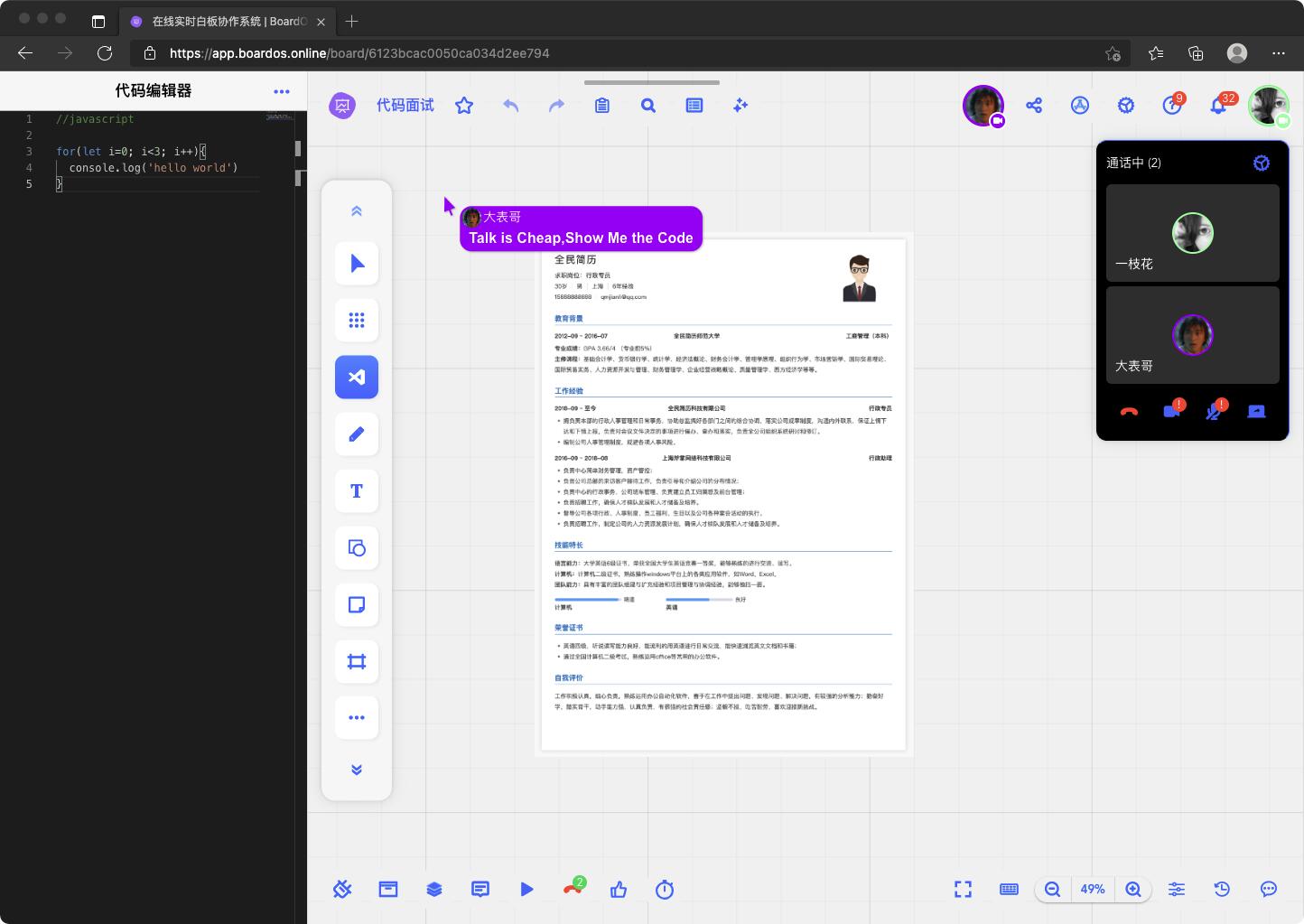Click the share board icon
This screenshot has width=1304, height=924.
pos(1034,106)
